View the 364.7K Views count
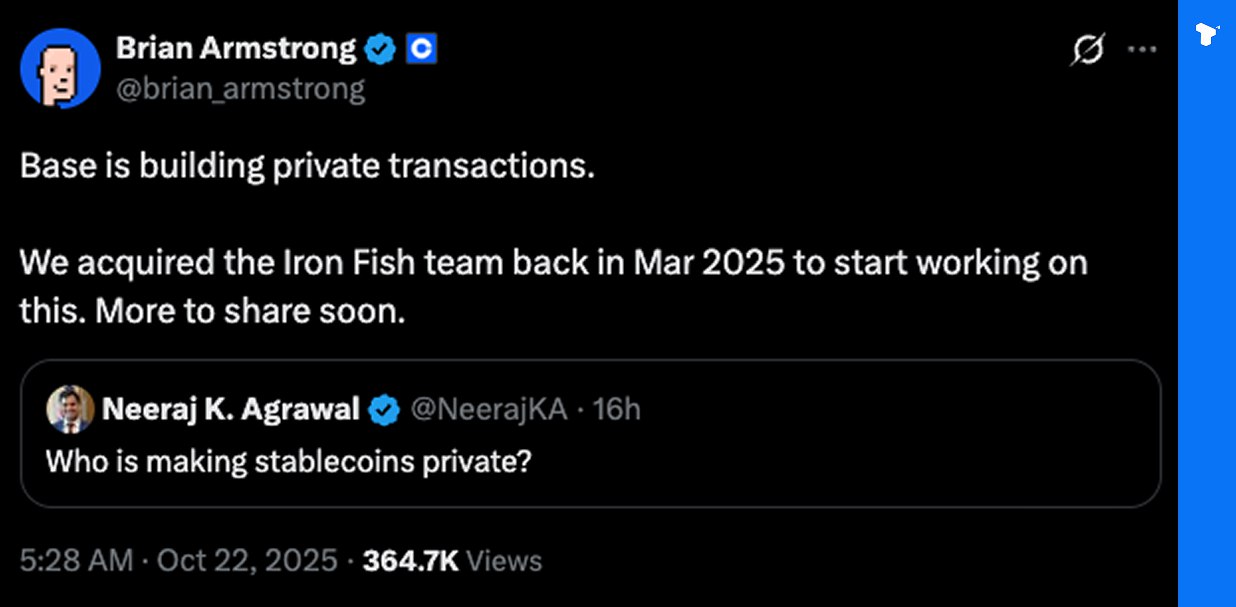Viewport: 1236px width, 607px height. (x=452, y=560)
